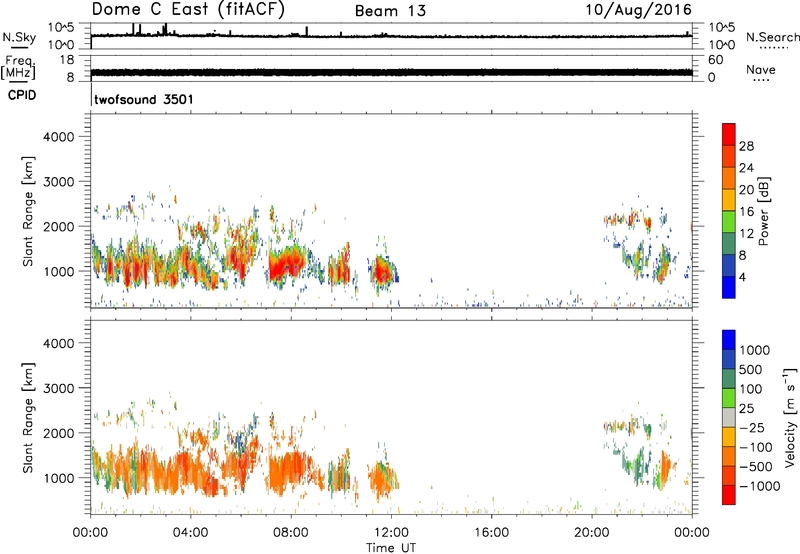The width and height of the screenshot is (800, 554).
Task: Click the yellow velocity segment between -25 and -100
Action: pos(729,437)
